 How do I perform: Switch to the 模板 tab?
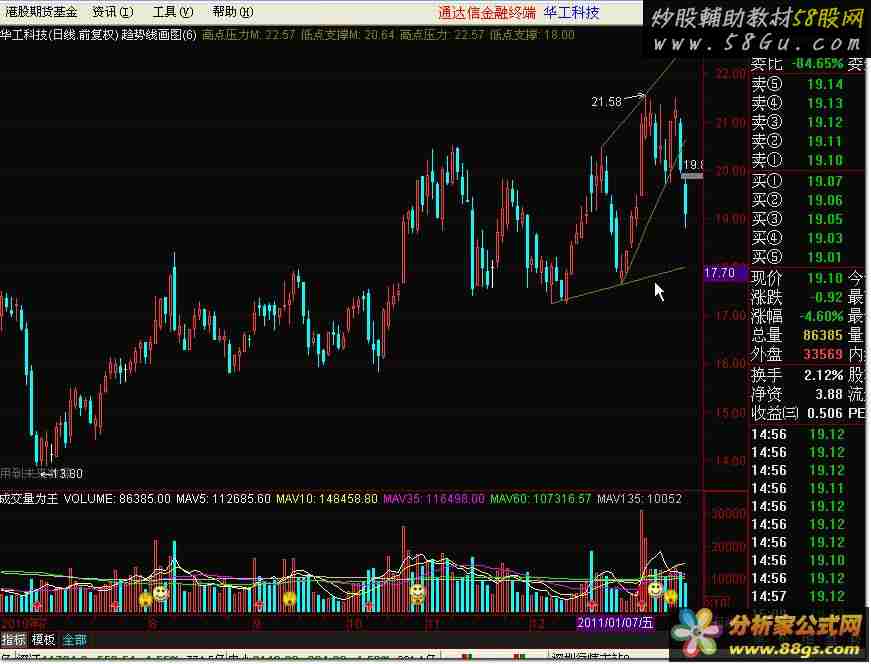point(43,640)
